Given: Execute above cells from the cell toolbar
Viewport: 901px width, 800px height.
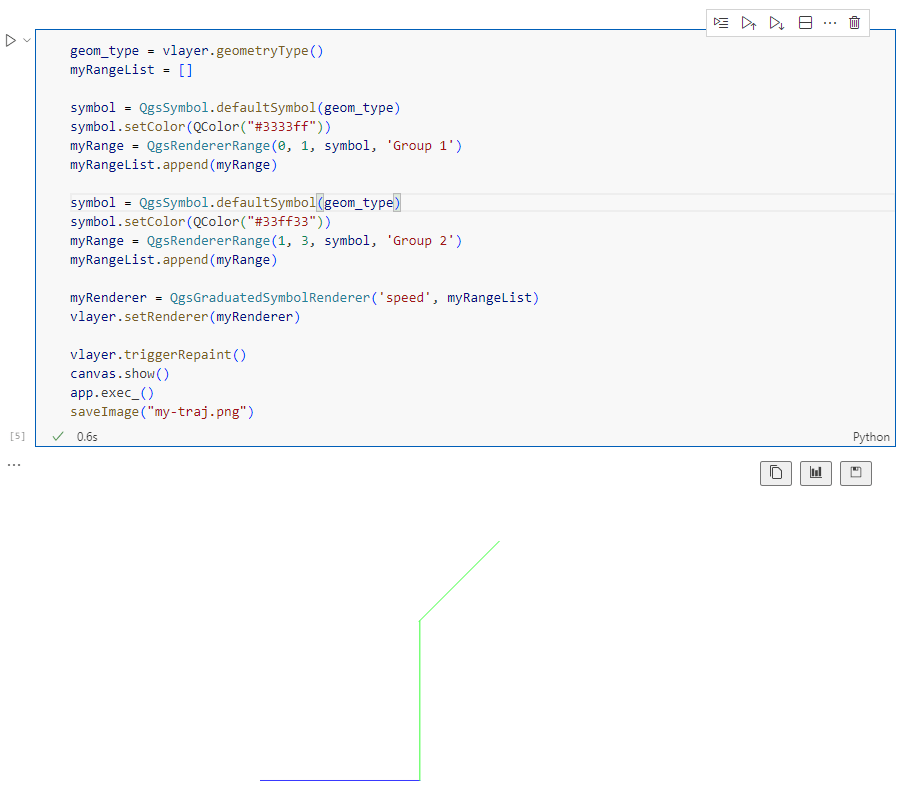Looking at the screenshot, I should (749, 23).
